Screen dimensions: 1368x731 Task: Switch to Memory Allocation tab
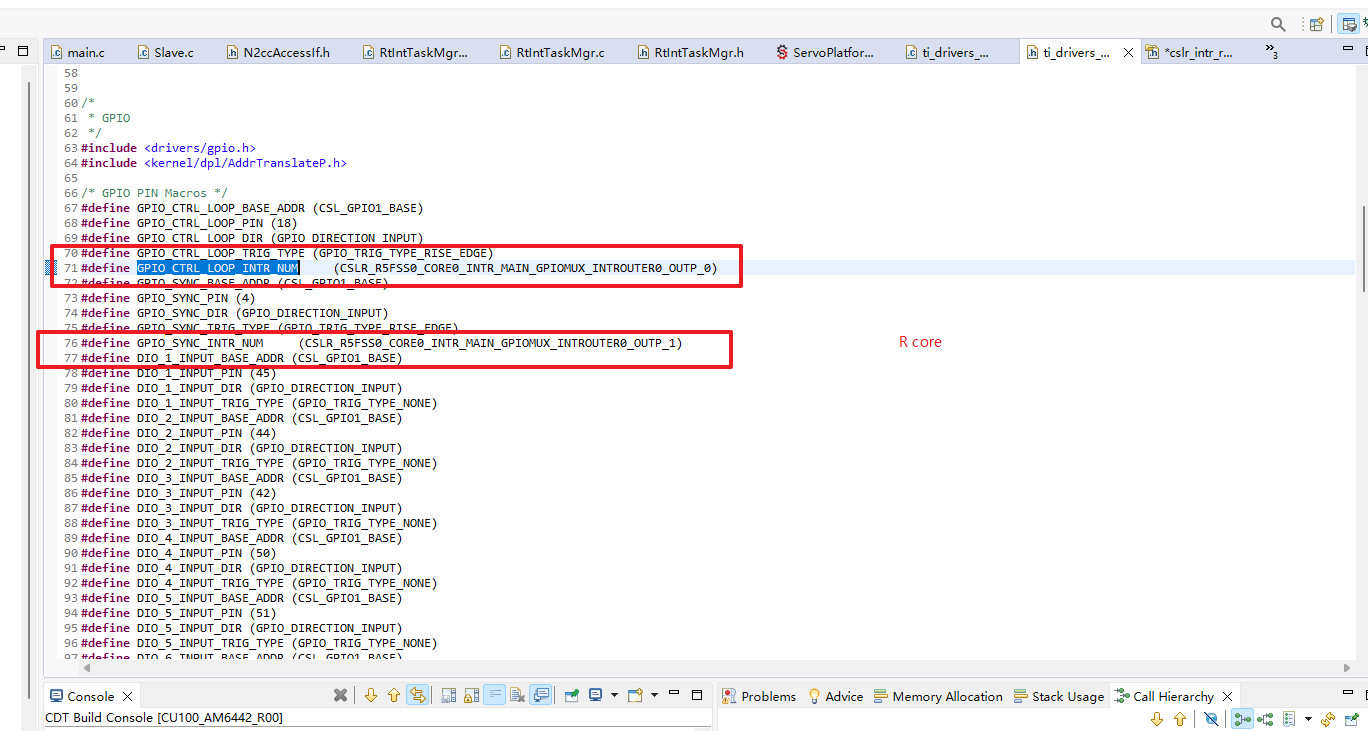coord(938,696)
